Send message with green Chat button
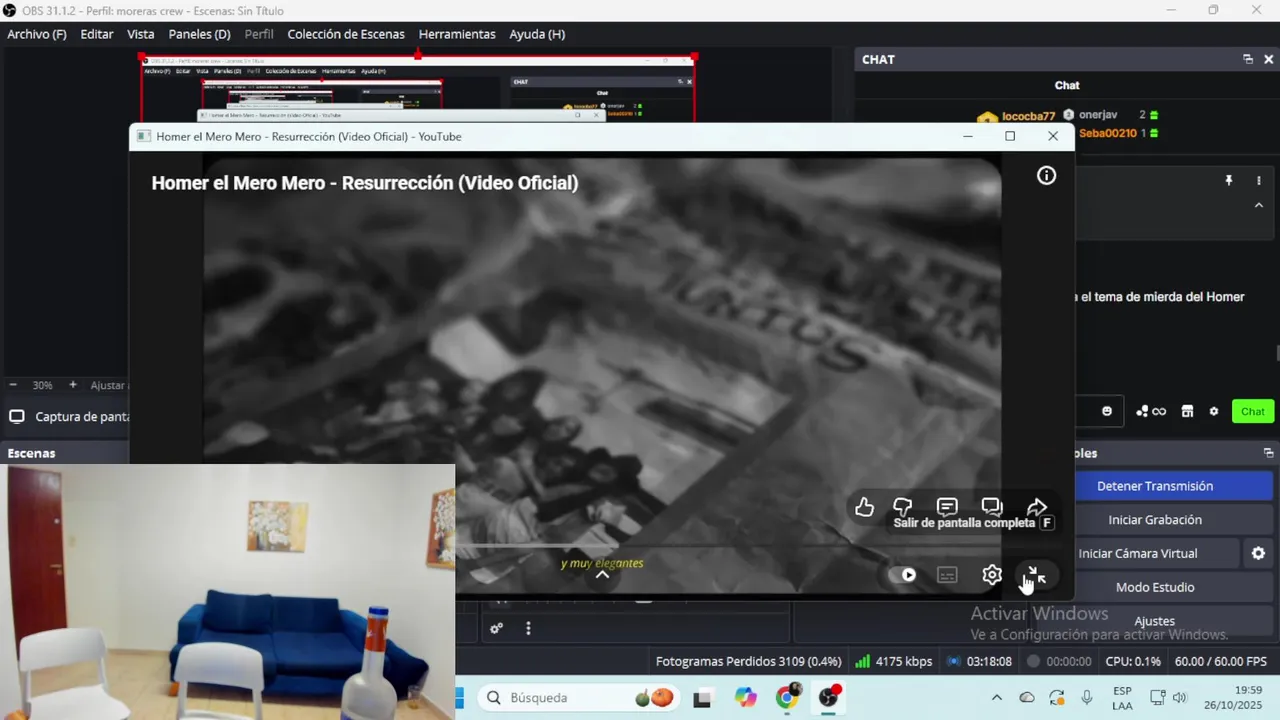Viewport: 1280px width, 720px height. pos(1253,411)
